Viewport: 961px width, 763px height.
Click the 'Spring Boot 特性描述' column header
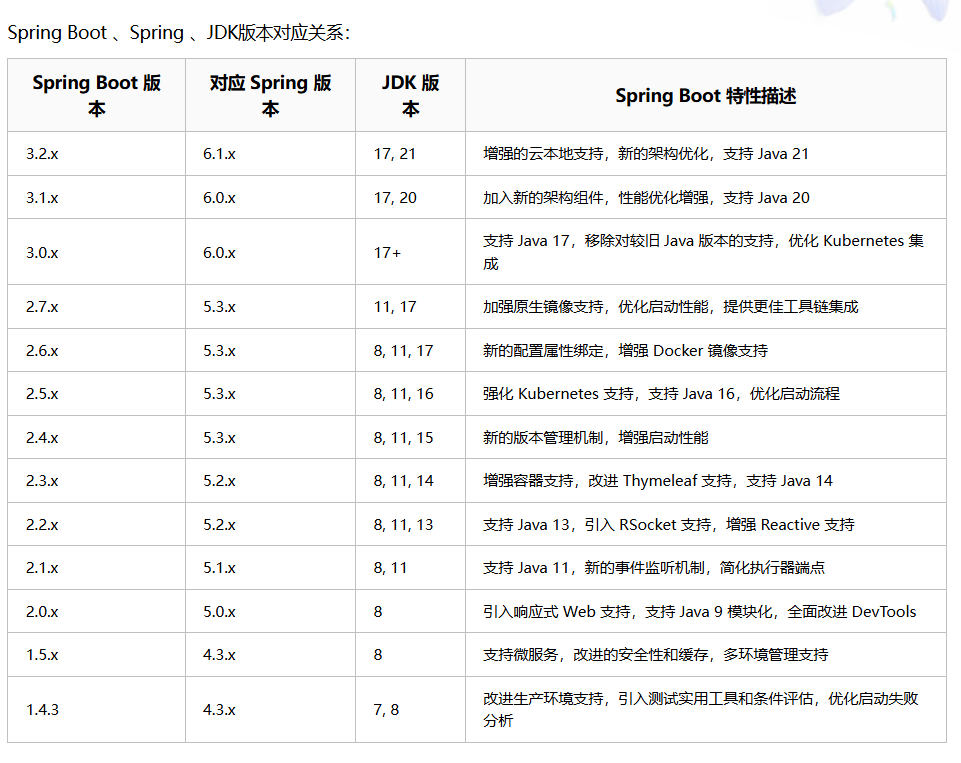click(705, 96)
